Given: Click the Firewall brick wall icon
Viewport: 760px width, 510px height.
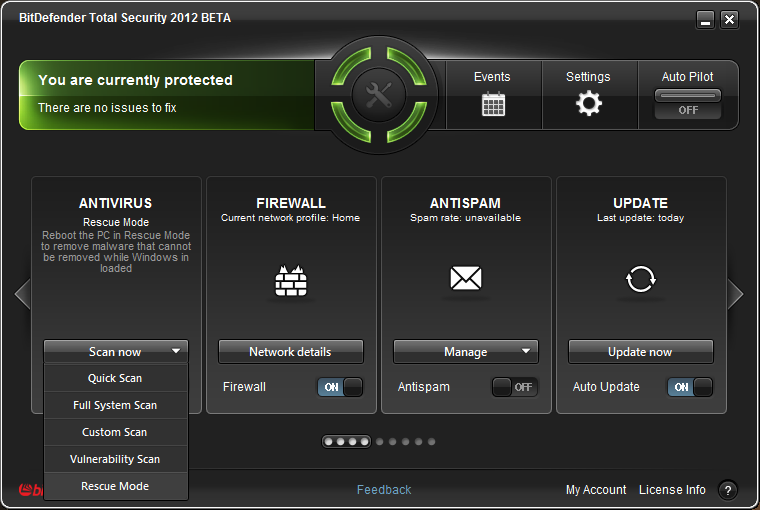Looking at the screenshot, I should pos(291,282).
